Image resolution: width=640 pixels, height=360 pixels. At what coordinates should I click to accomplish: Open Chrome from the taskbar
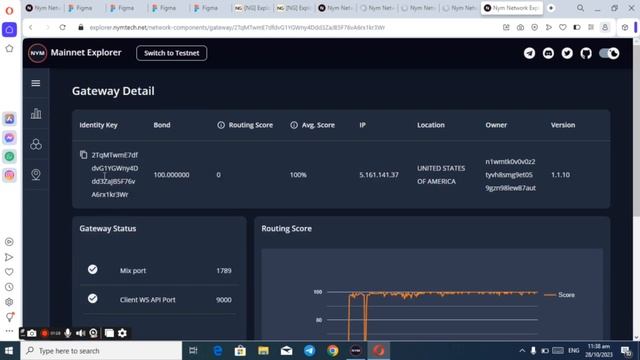pos(333,351)
